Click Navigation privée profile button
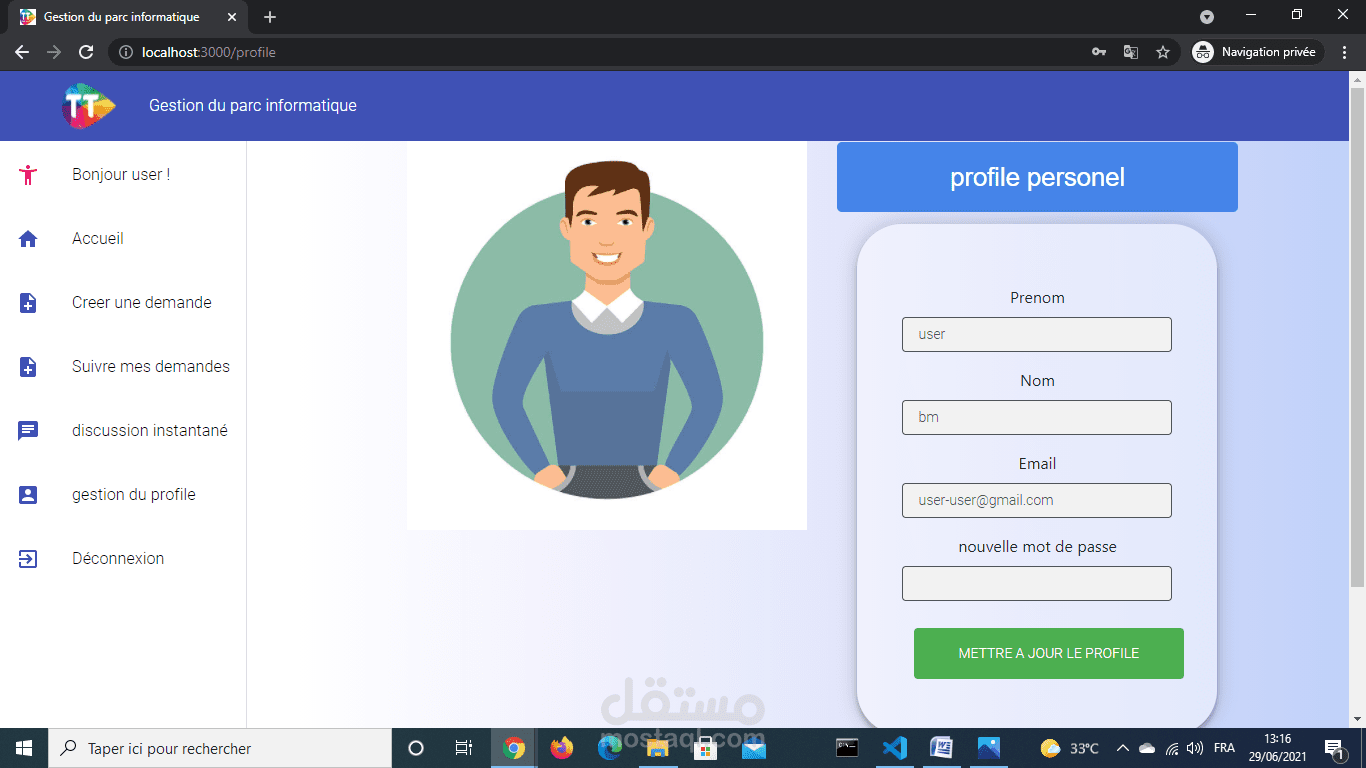This screenshot has height=768, width=1366. [1258, 52]
